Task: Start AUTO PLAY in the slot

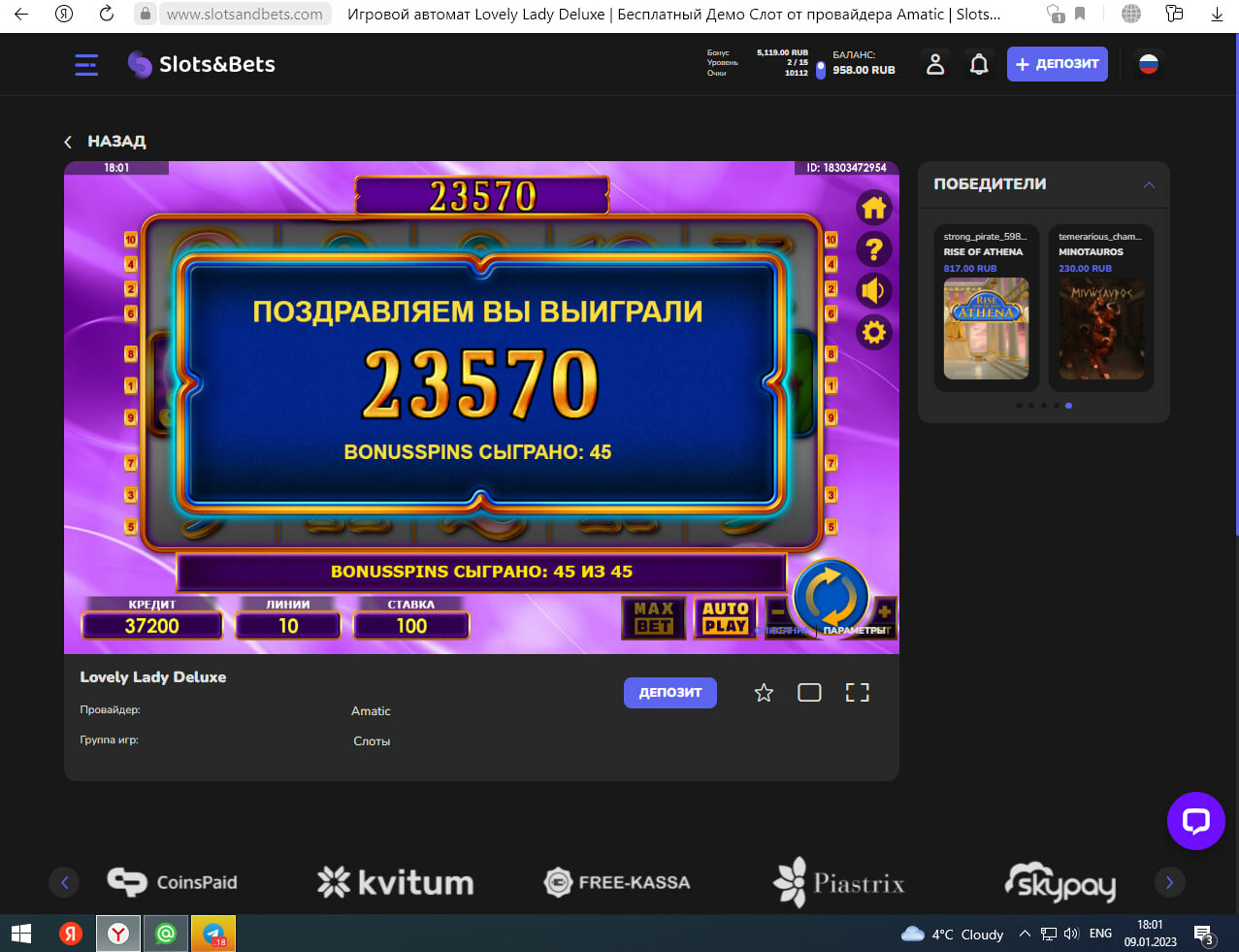Action: (725, 617)
